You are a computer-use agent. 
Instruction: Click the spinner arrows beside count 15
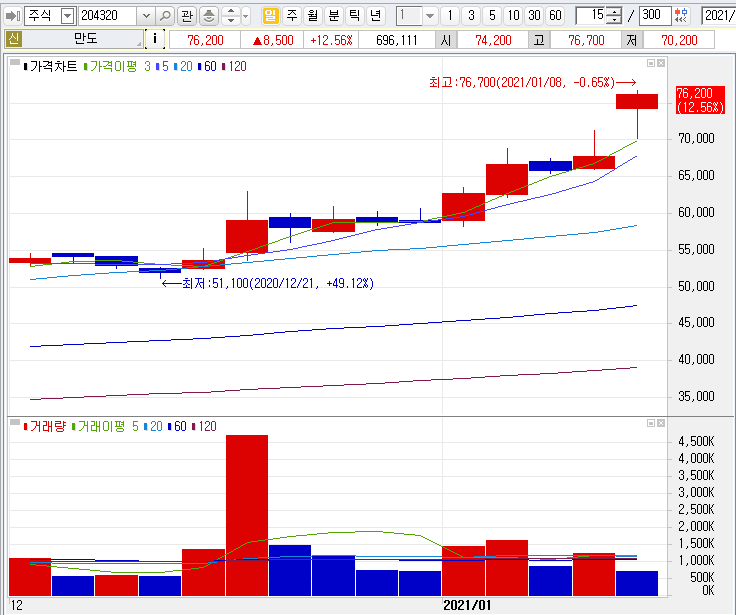(x=613, y=16)
